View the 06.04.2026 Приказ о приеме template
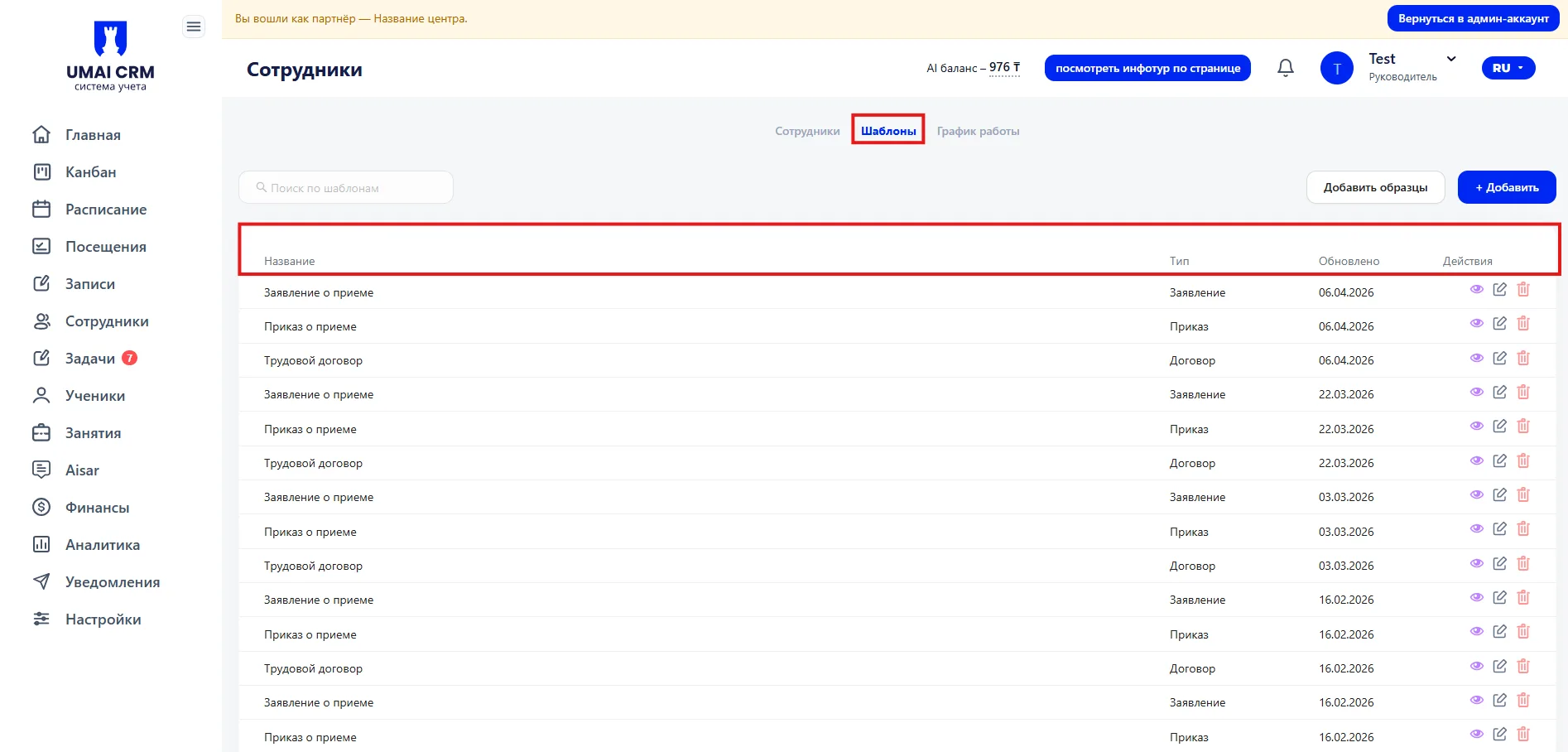The image size is (1568, 752). click(x=1477, y=323)
